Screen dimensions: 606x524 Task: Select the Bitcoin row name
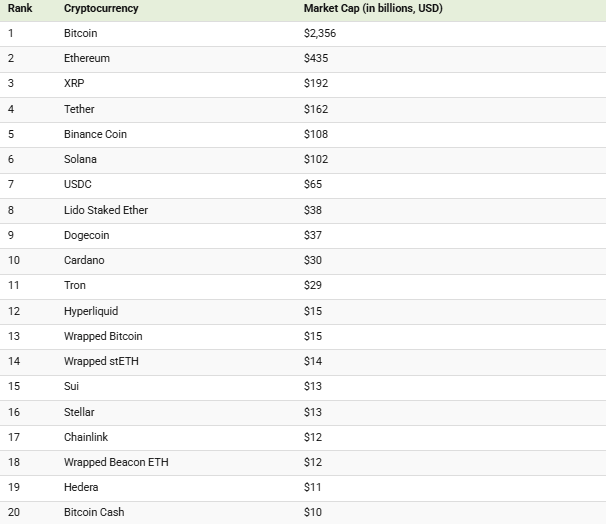coord(80,33)
